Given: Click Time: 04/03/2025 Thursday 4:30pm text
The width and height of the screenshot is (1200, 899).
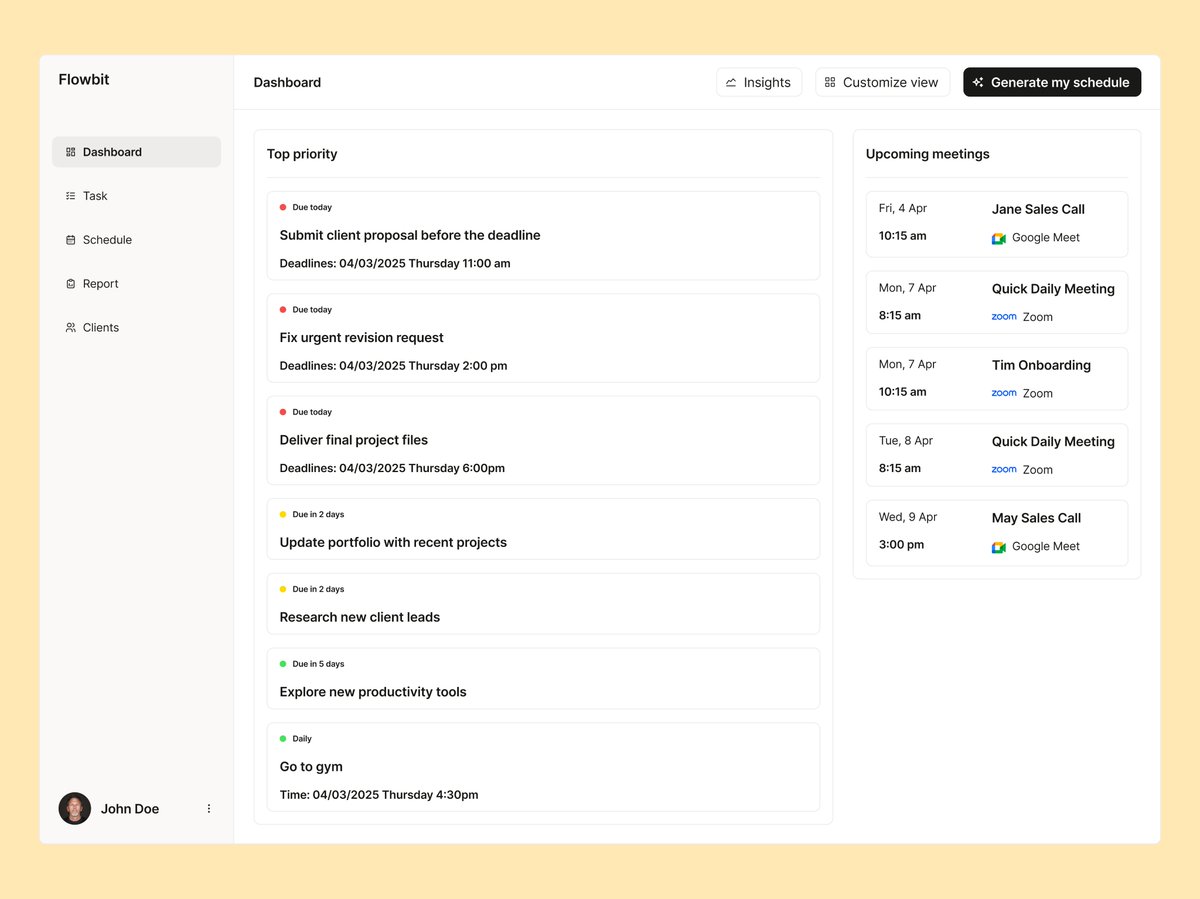Looking at the screenshot, I should [x=379, y=795].
